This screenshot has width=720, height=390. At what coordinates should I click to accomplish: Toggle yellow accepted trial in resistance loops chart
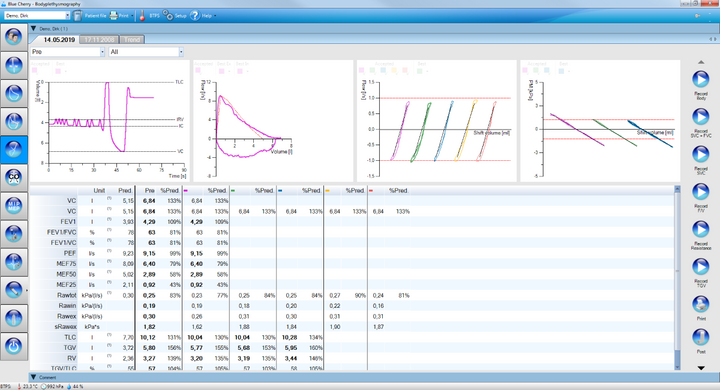pyautogui.click(x=394, y=71)
